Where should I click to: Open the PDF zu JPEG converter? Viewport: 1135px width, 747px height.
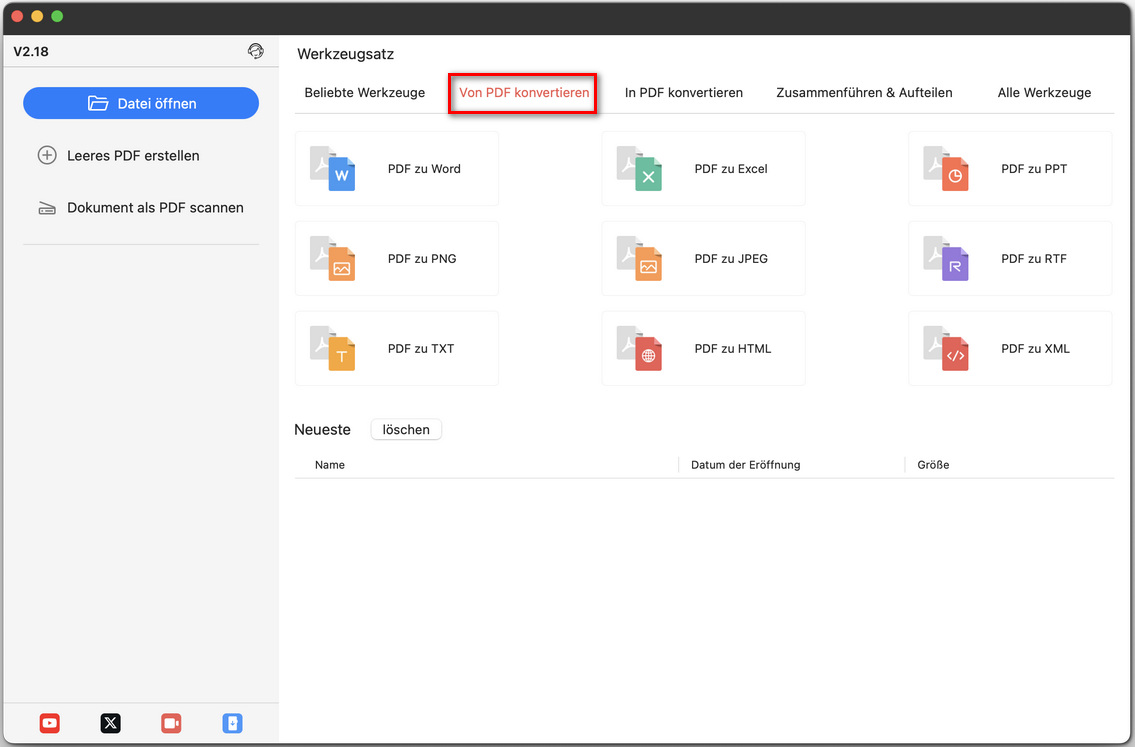703,258
